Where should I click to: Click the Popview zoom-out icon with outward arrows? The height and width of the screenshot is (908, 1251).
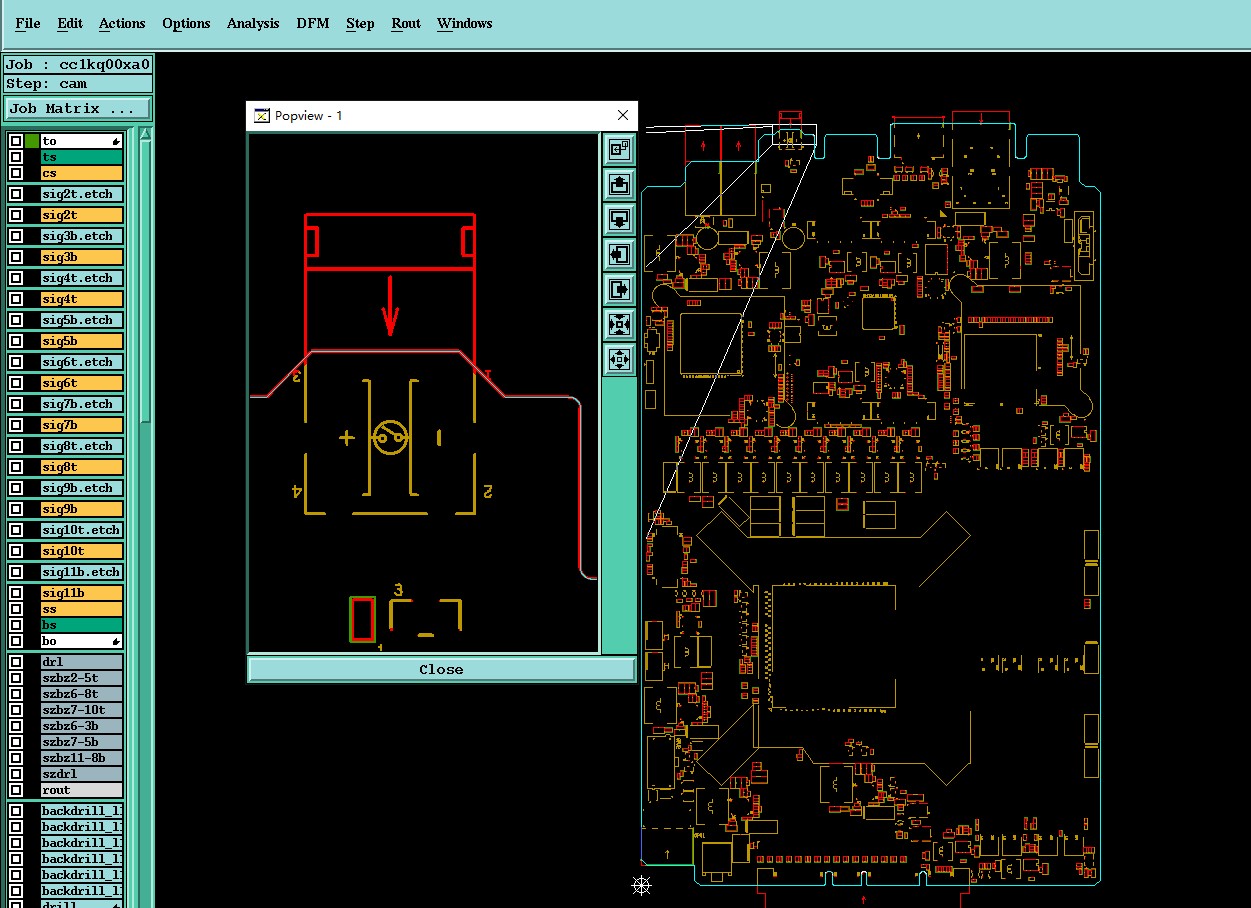pyautogui.click(x=619, y=359)
